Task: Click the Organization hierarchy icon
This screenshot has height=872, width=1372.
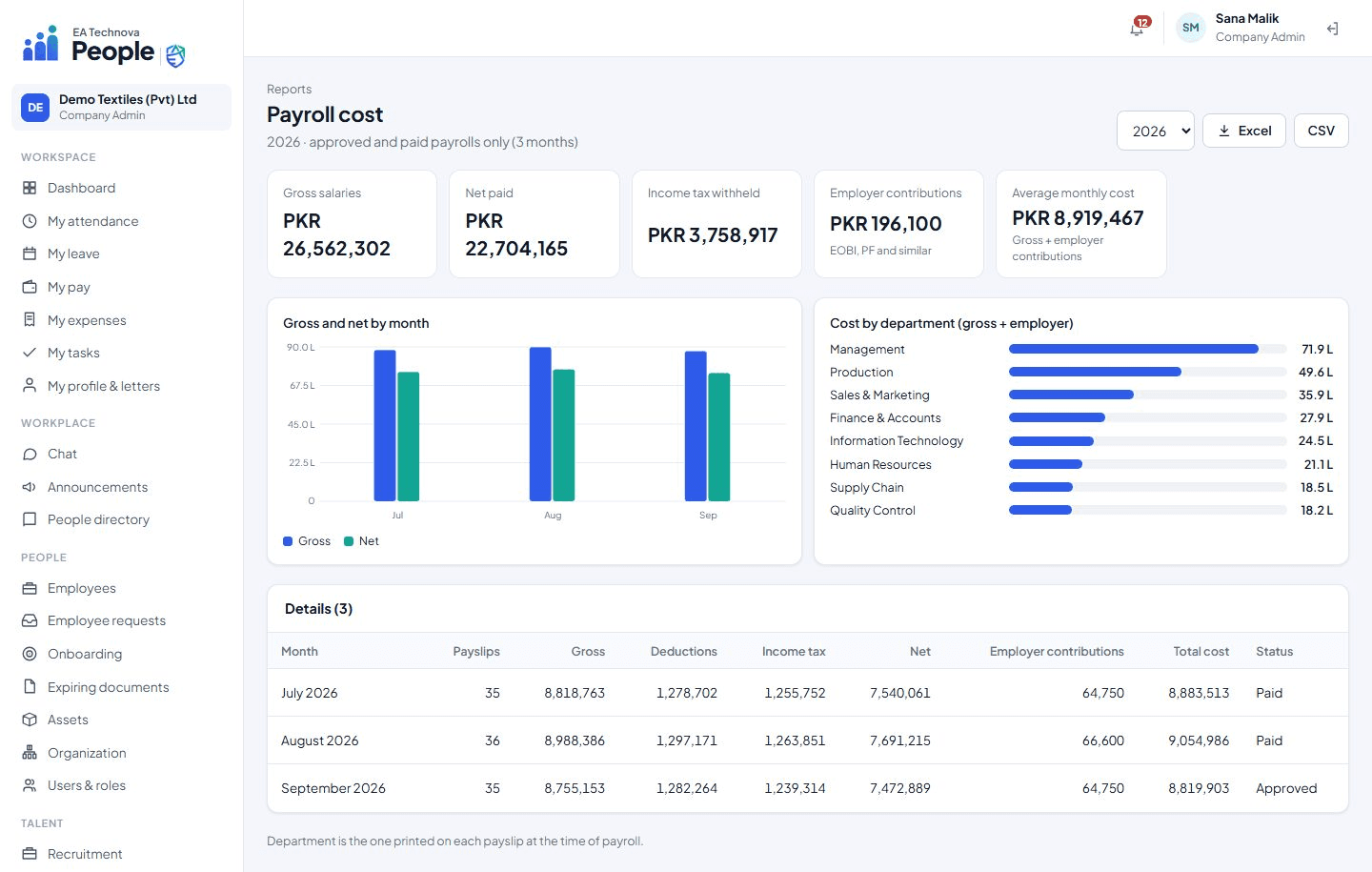Action: click(x=30, y=753)
